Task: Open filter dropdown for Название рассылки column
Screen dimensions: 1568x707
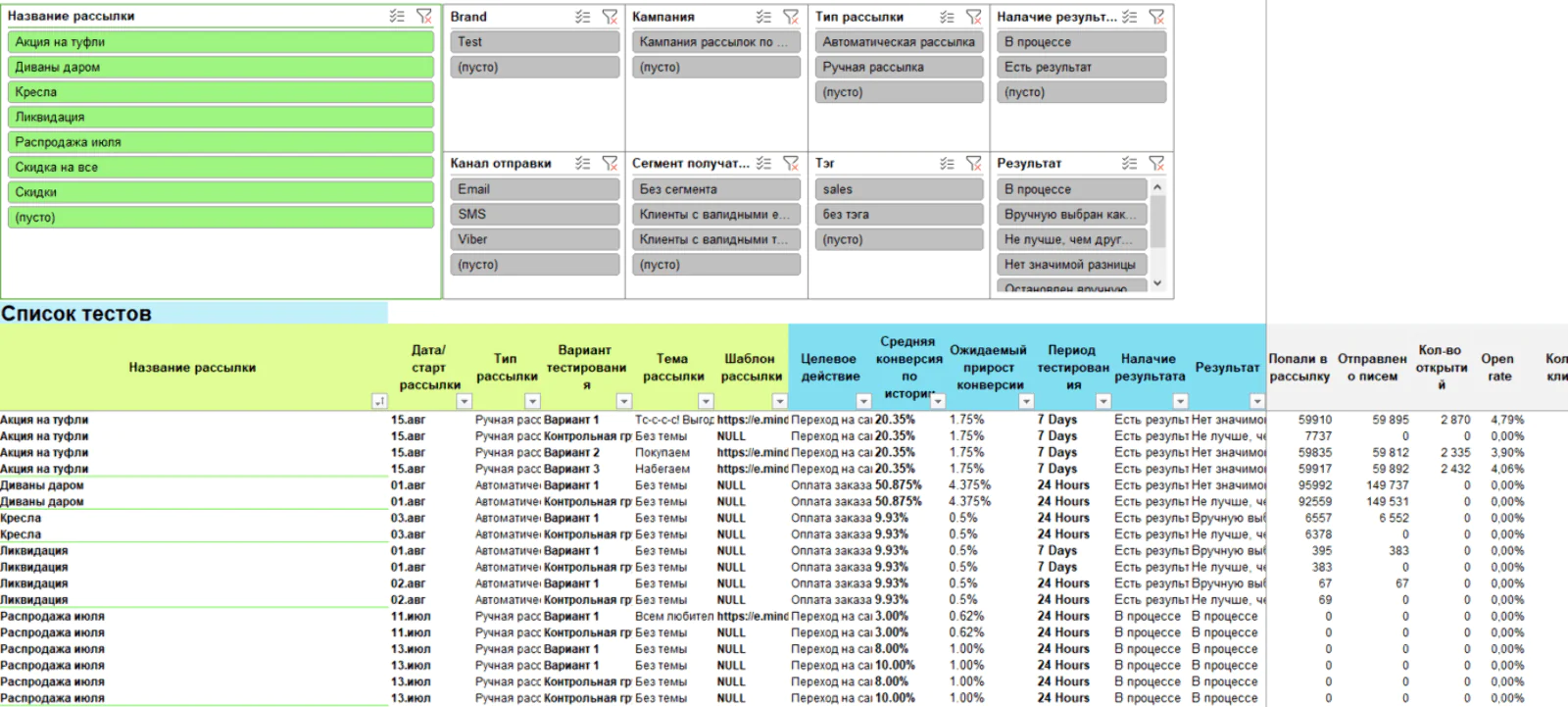Action: pos(380,401)
